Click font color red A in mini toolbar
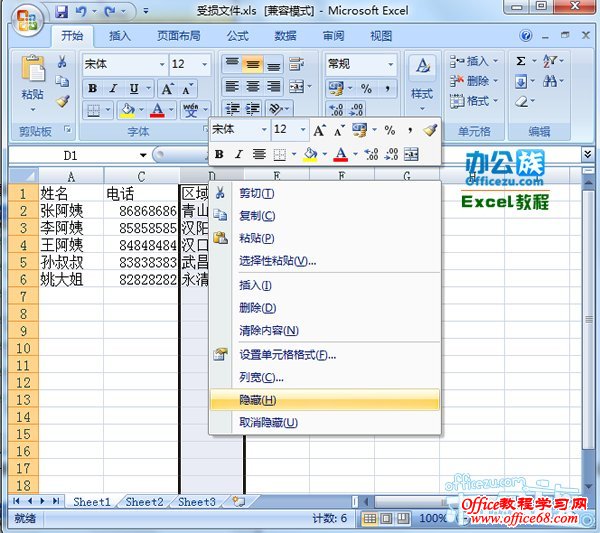The width and height of the screenshot is (600, 533). 341,154
